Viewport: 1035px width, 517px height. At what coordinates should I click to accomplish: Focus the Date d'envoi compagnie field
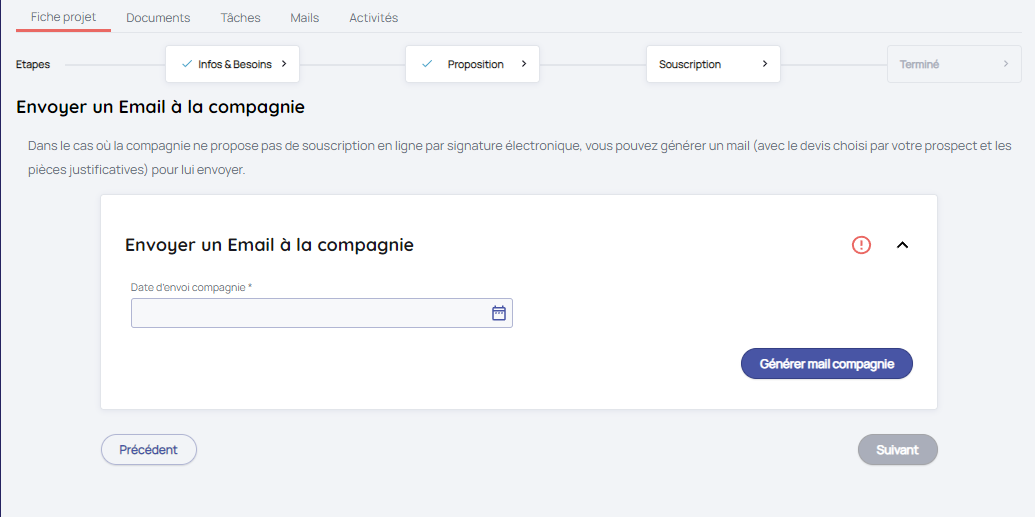(310, 313)
